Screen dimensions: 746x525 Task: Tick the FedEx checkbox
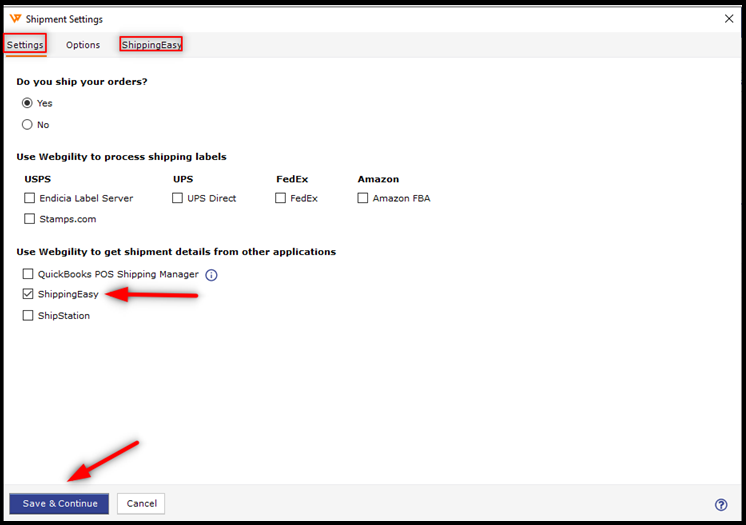[281, 198]
